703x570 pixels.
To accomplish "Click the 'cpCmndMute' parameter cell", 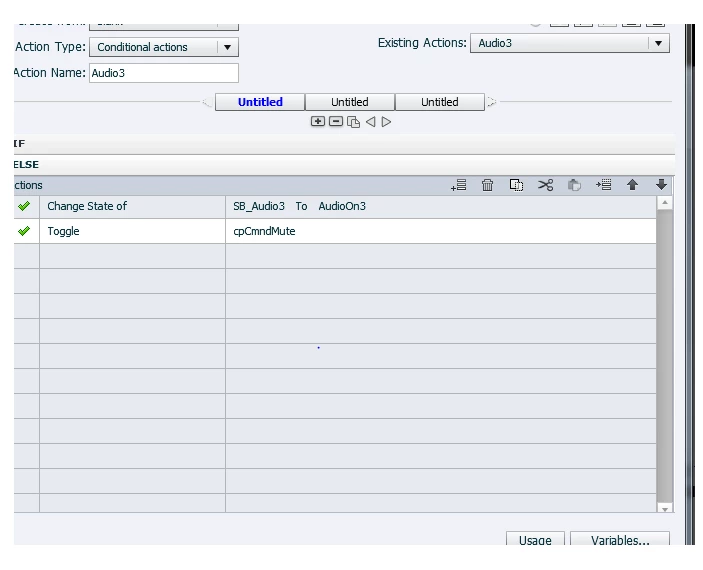I will tap(441, 231).
